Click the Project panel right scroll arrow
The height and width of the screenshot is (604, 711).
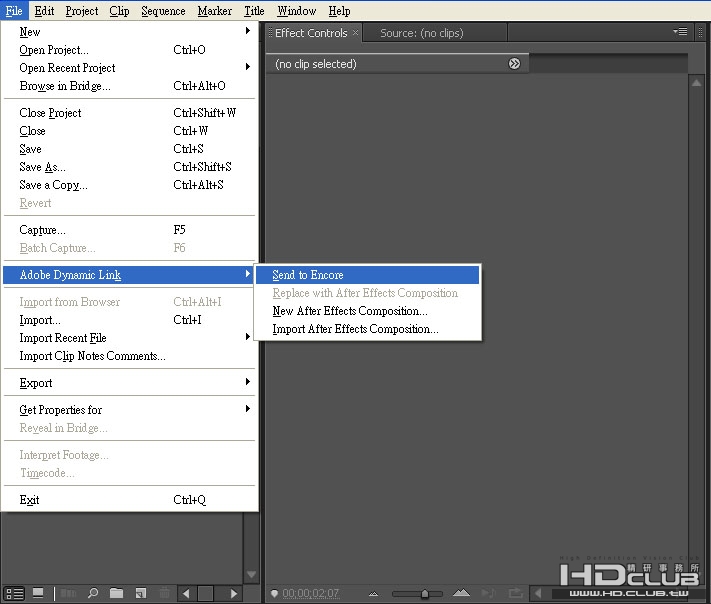(x=234, y=593)
